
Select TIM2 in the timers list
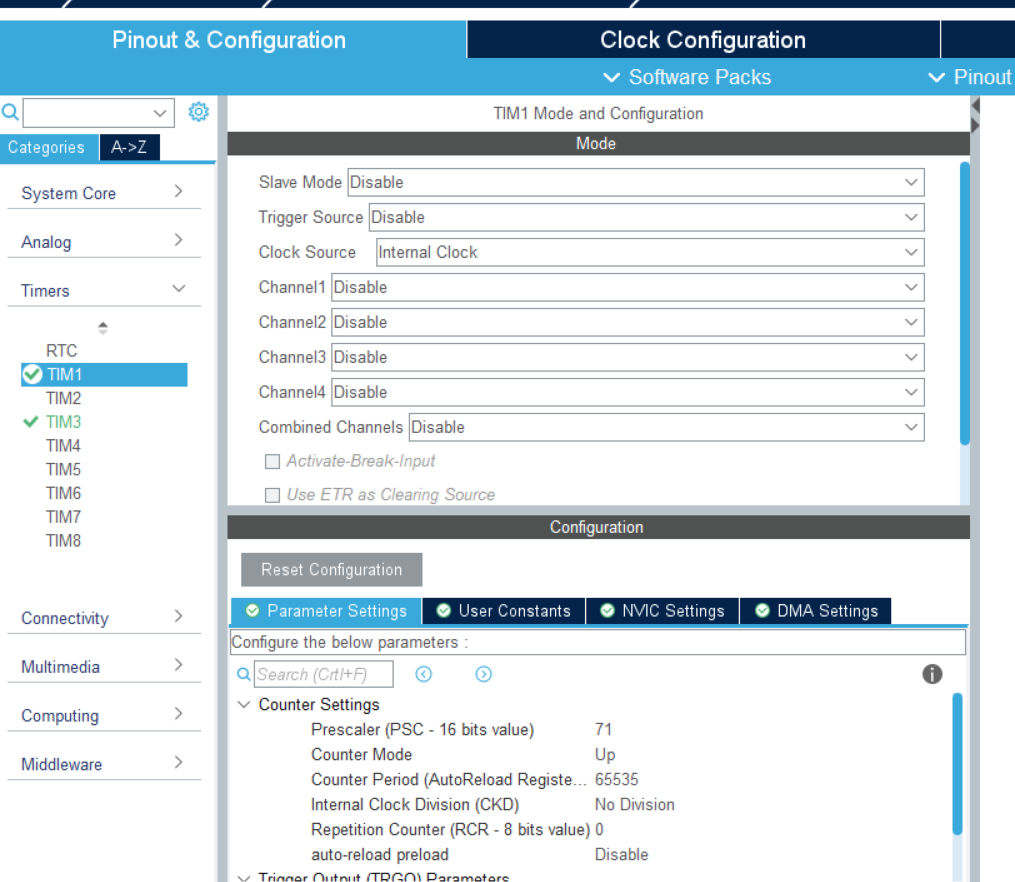point(63,398)
